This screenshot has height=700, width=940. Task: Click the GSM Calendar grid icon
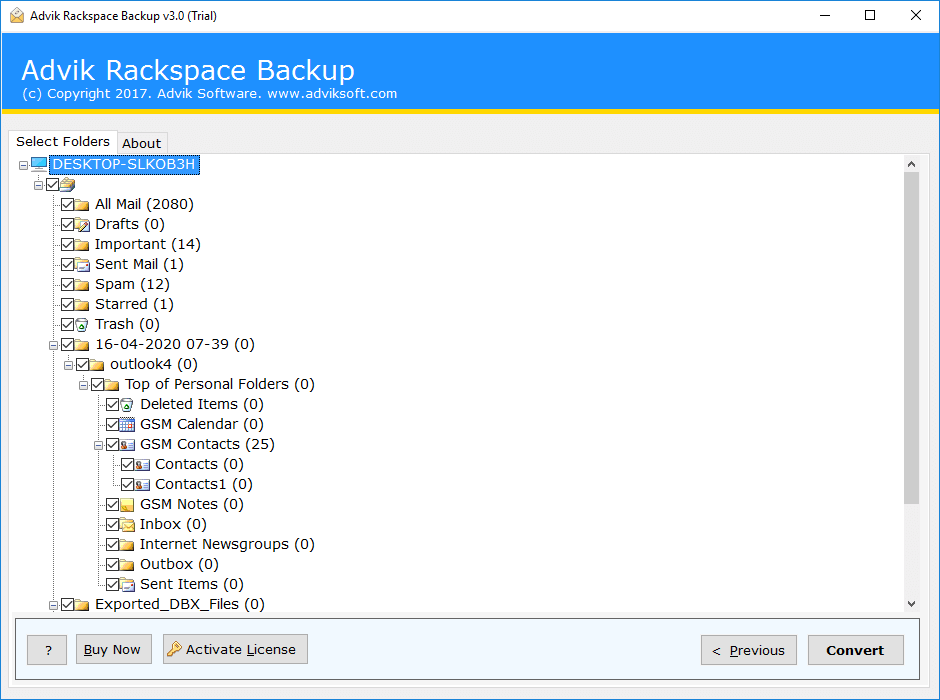pyautogui.click(x=127, y=424)
